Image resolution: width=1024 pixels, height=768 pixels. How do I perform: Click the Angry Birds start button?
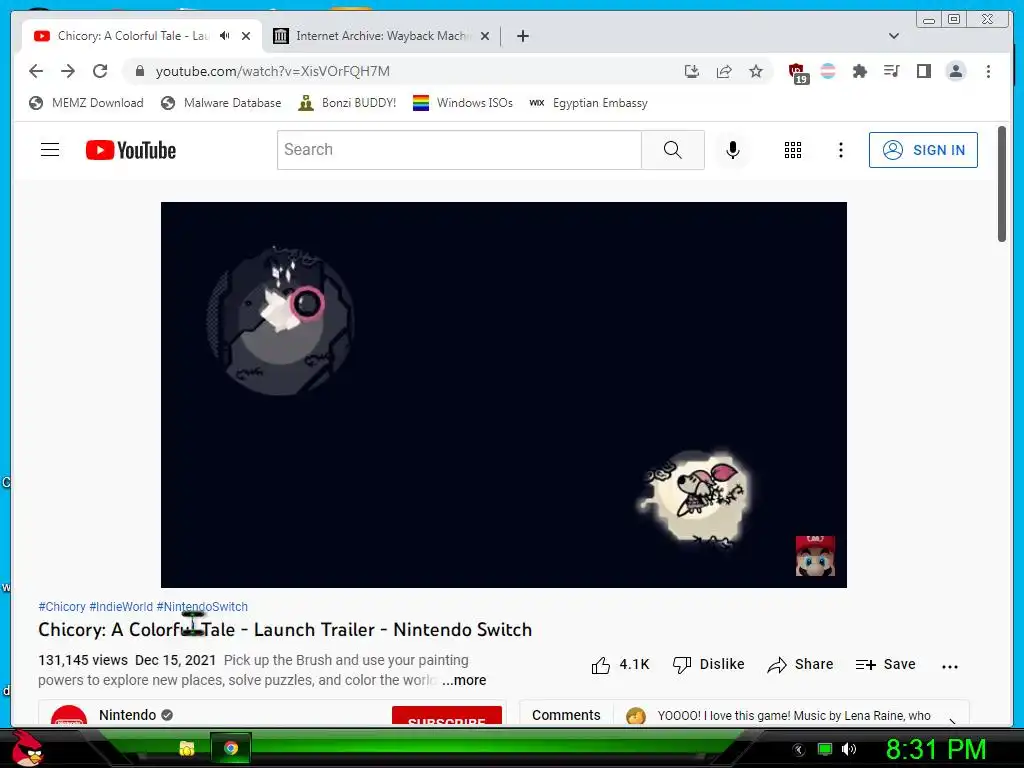point(27,748)
